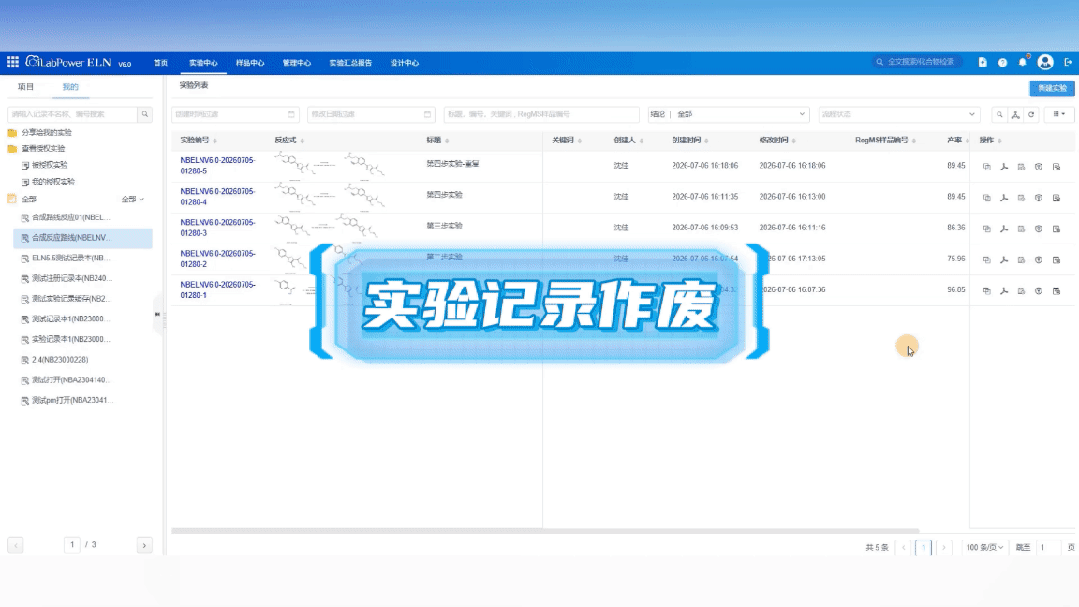Click the cube action icon in row 01280-4

point(1038,198)
